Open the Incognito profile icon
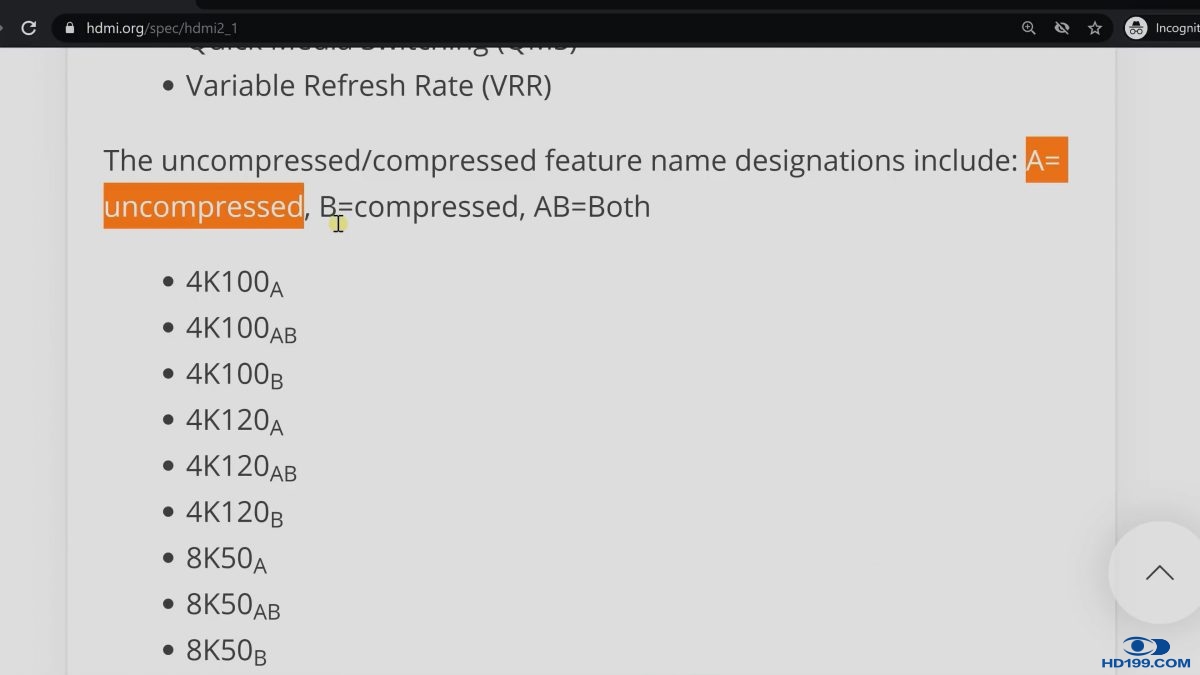 click(x=1136, y=28)
